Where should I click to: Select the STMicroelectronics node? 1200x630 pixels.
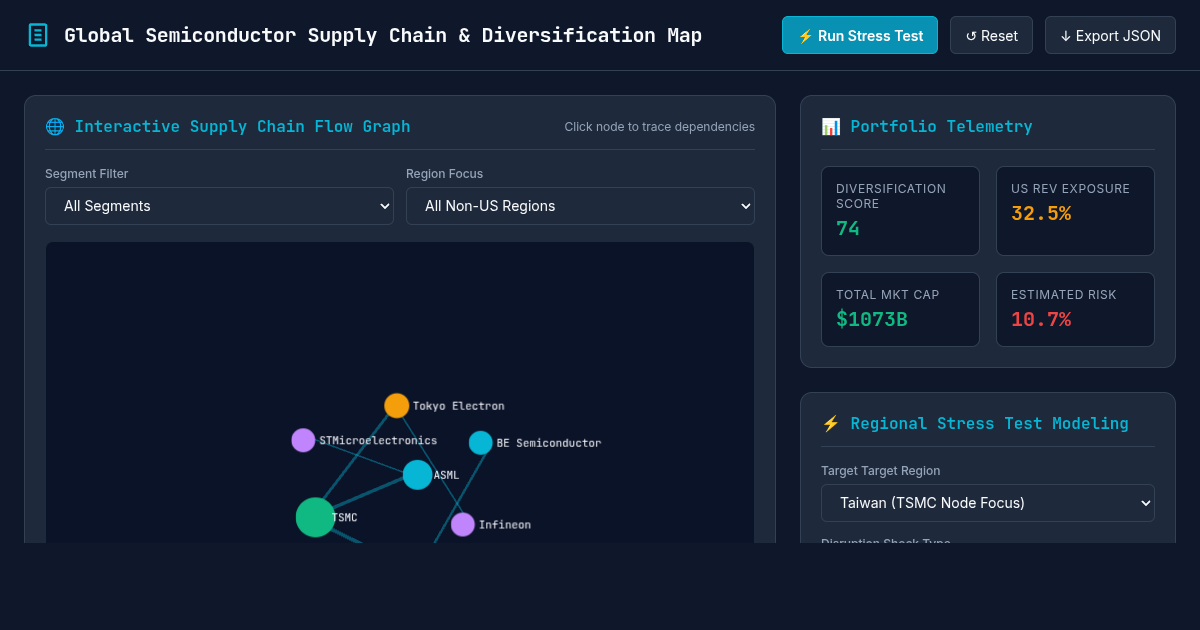click(x=303, y=440)
